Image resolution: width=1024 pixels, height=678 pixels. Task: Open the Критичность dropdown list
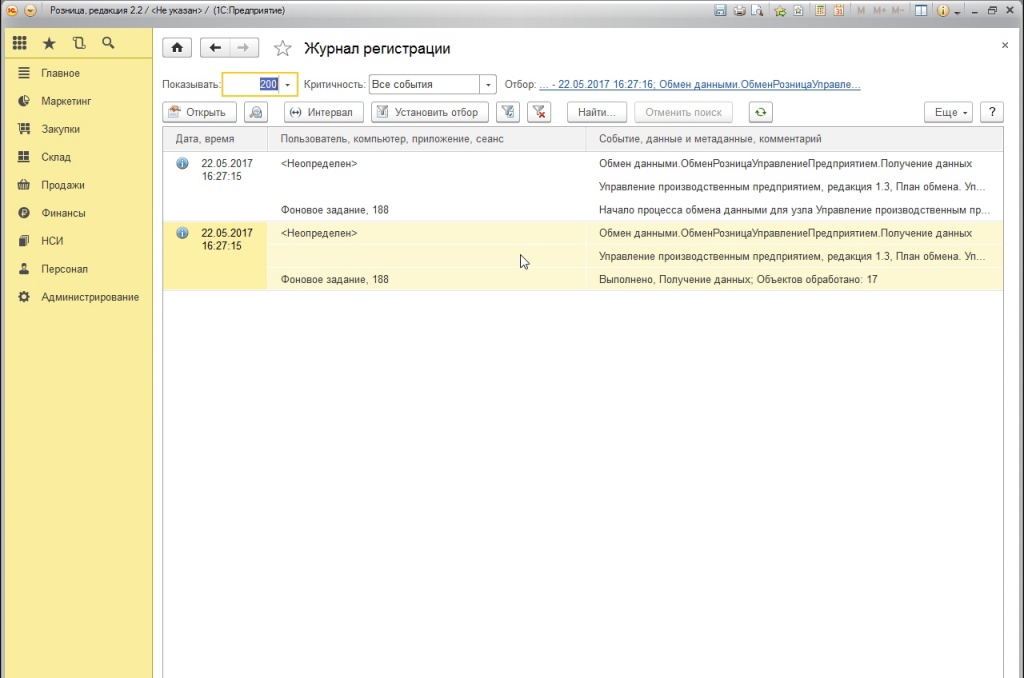point(487,85)
